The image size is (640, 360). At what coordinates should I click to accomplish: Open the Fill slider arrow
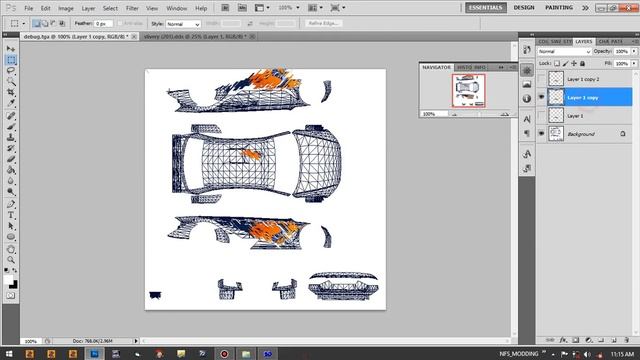tap(634, 64)
